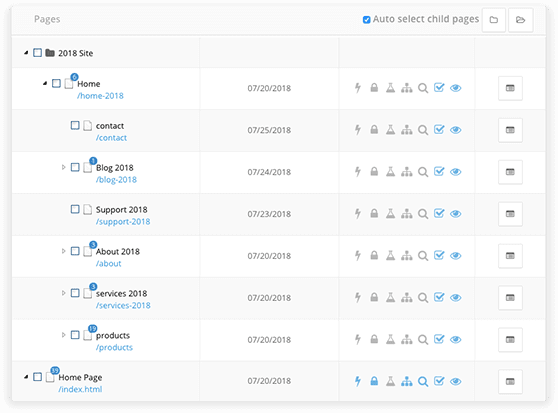Click the magnifier icon in About 2018 row
The image size is (558, 413).
[423, 256]
